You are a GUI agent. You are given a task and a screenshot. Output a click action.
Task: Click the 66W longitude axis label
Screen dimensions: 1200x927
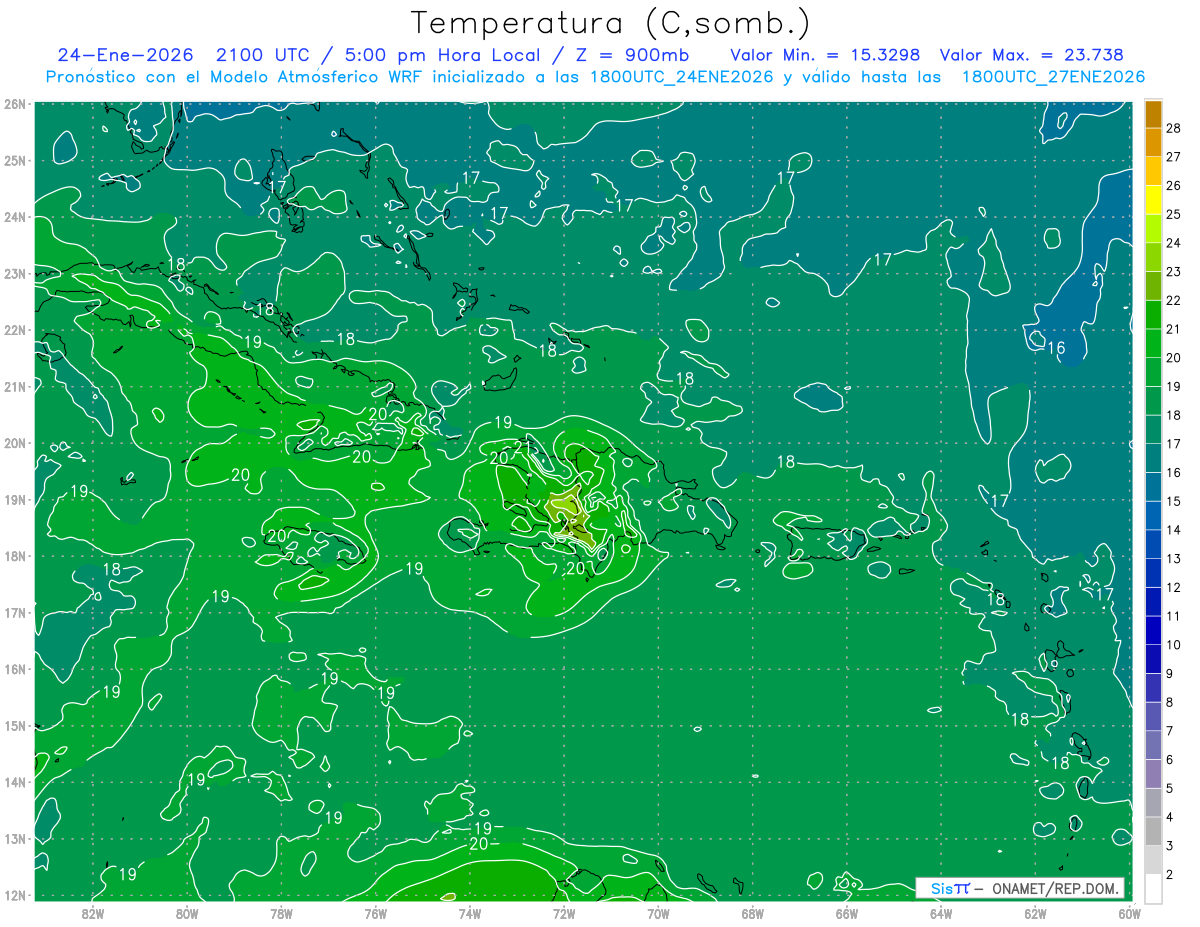(x=846, y=913)
